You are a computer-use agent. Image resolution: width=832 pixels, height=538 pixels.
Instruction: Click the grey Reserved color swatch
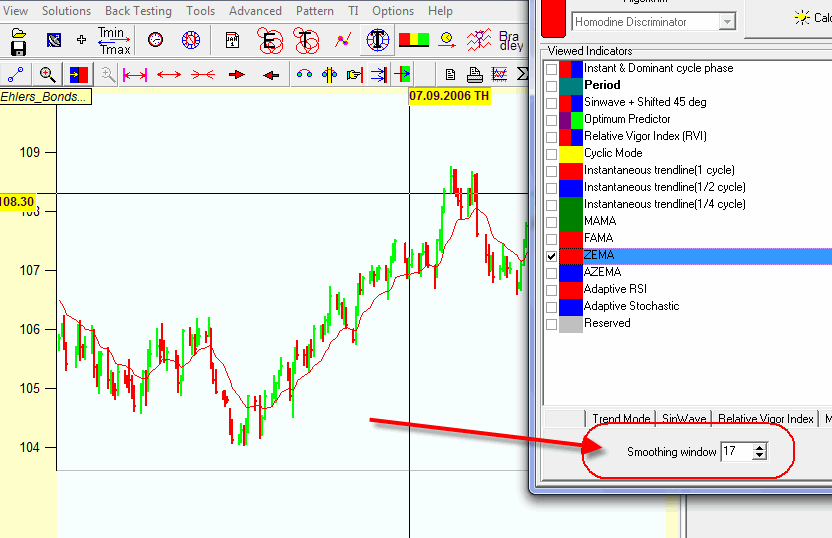[571, 324]
